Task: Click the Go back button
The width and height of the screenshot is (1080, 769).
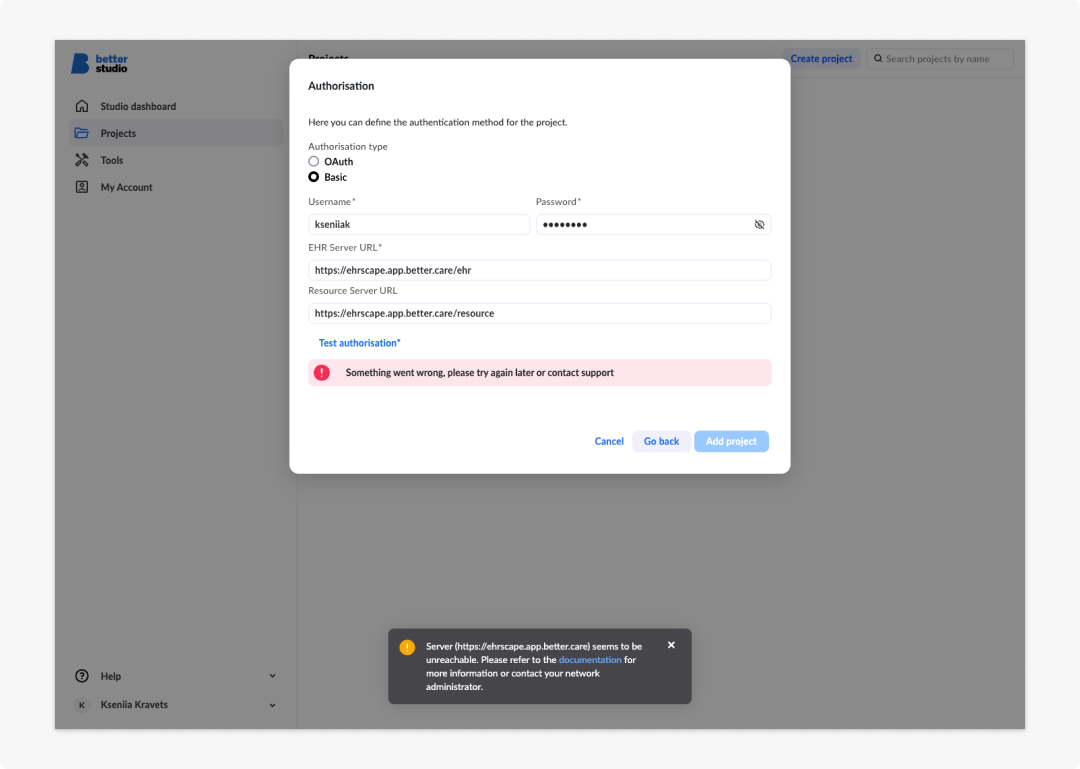Action: coord(661,441)
